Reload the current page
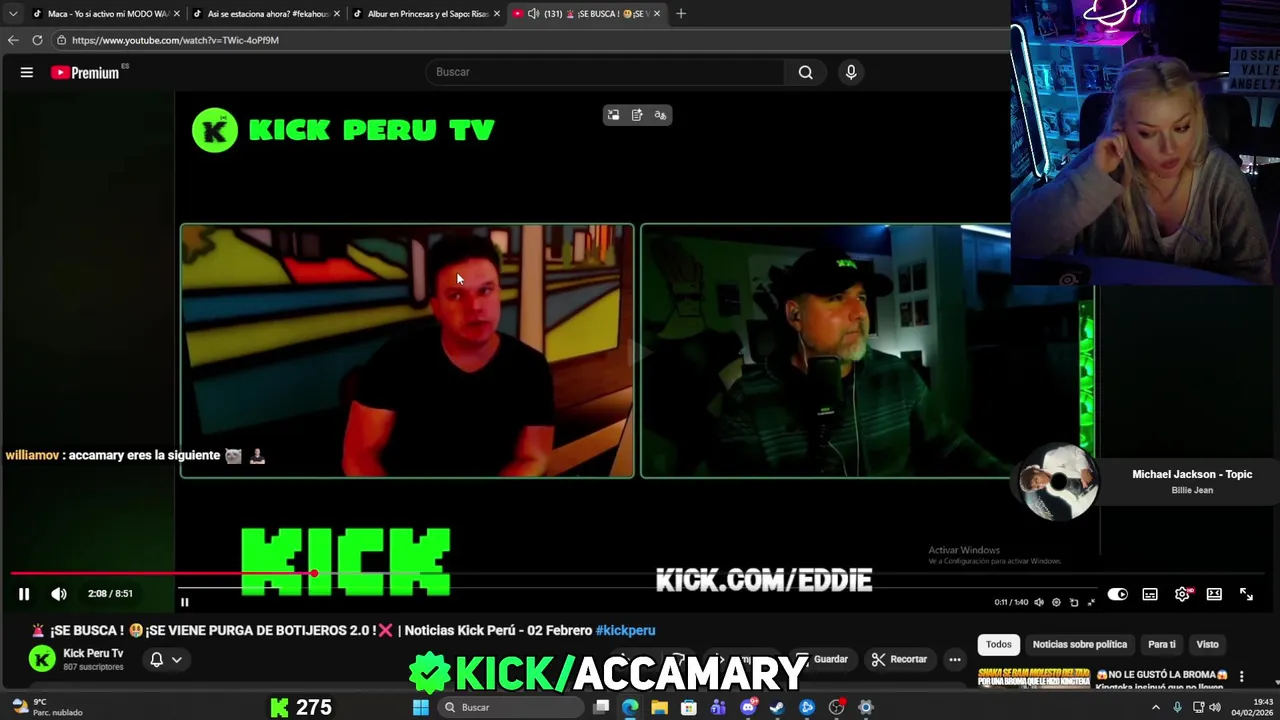1280x720 pixels. point(37,40)
